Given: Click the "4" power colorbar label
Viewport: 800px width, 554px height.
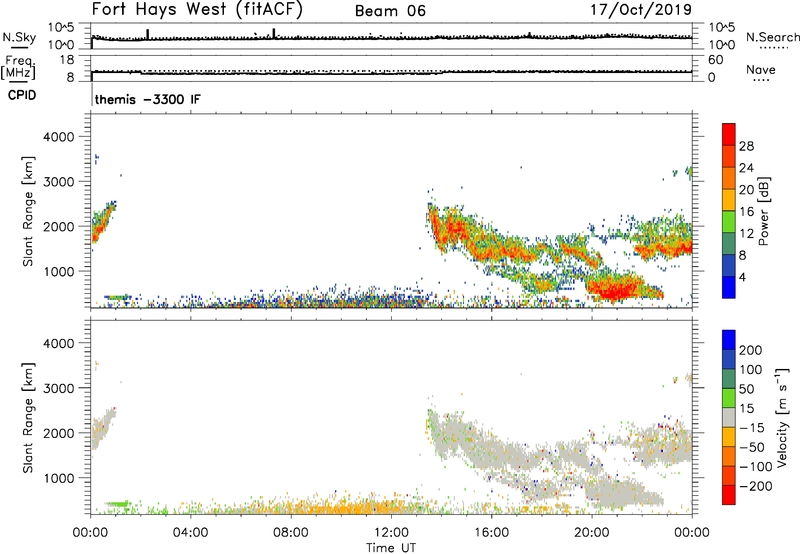Looking at the screenshot, I should [742, 277].
